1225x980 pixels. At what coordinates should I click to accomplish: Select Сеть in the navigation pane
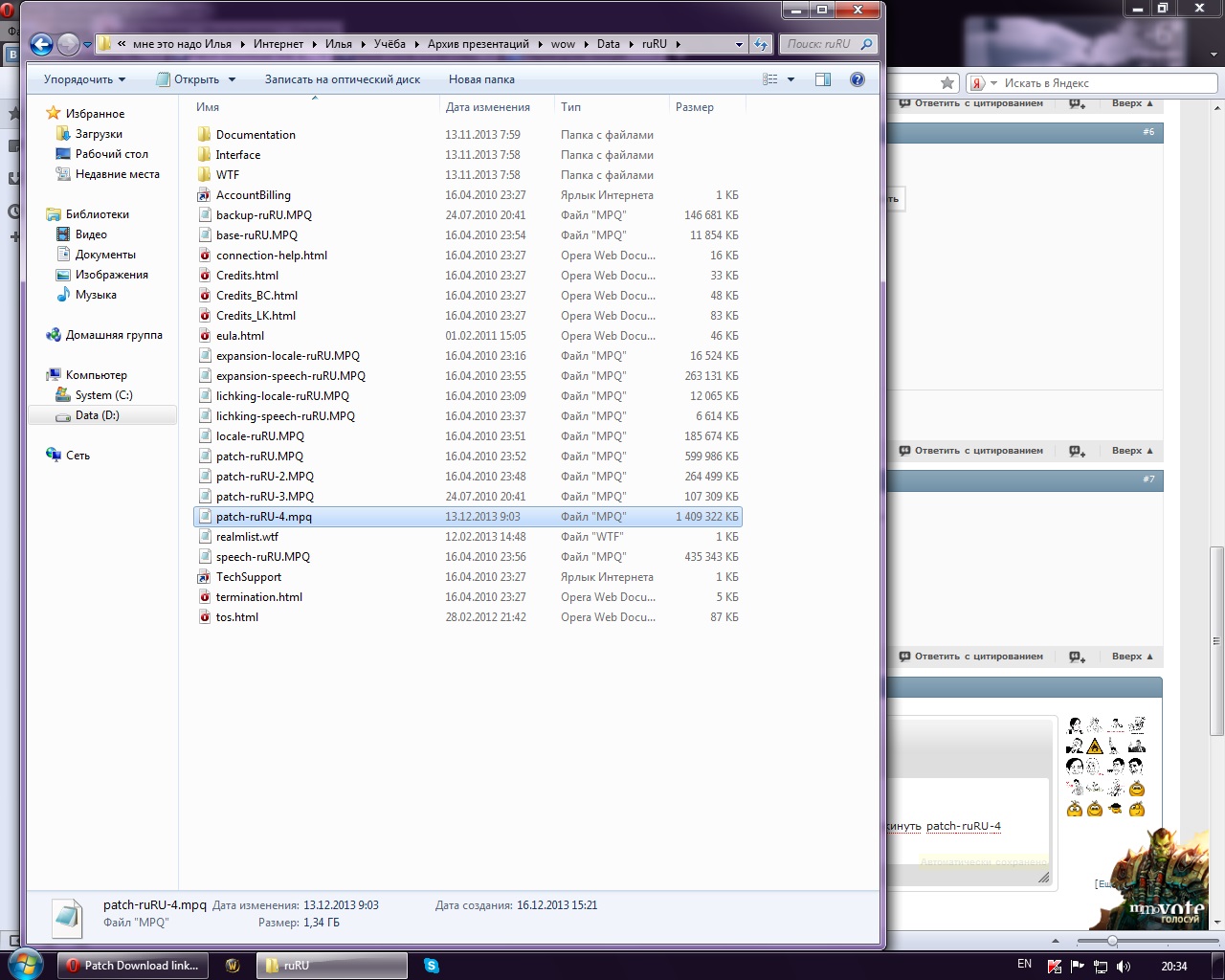78,456
